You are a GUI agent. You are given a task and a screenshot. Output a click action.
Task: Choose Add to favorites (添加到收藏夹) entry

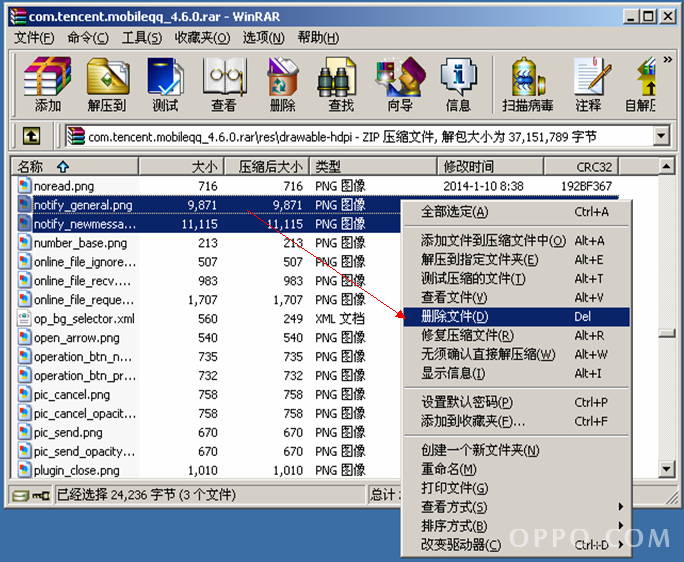(x=516, y=421)
